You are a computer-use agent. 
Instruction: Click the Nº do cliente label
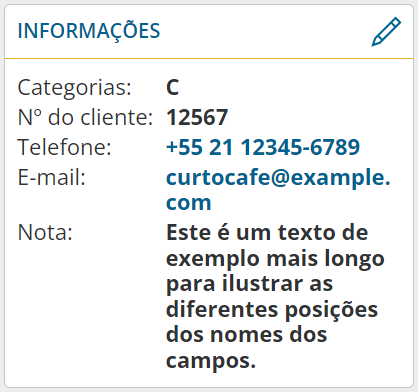(x=85, y=117)
